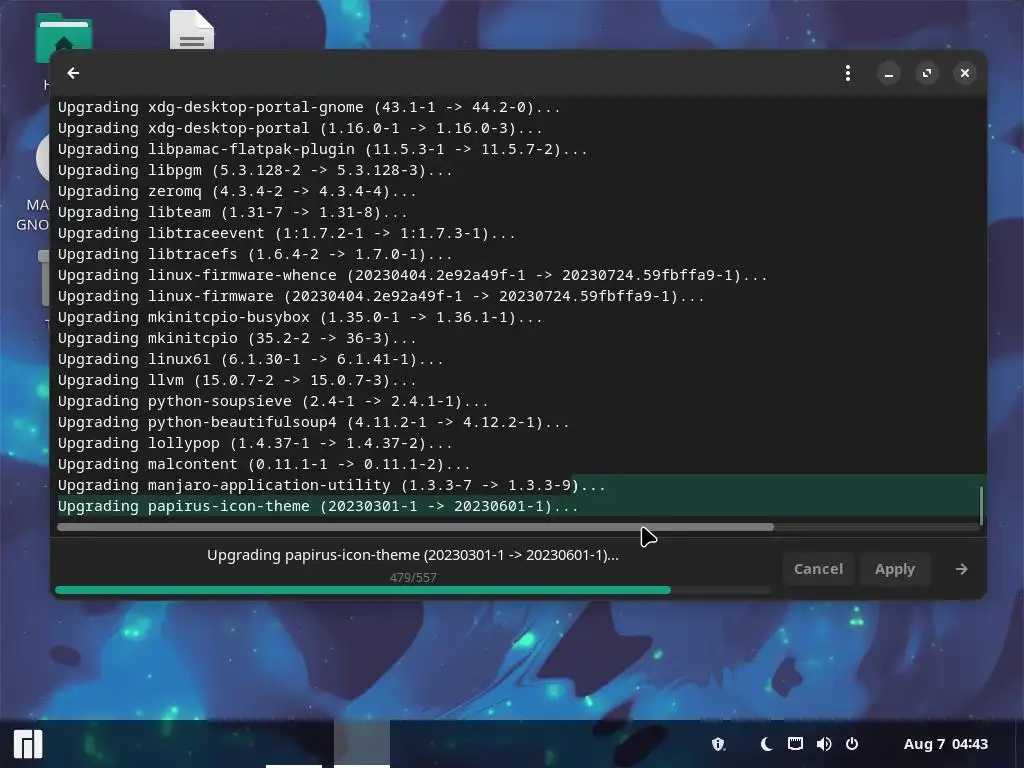This screenshot has width=1024, height=768.
Task: Click the 'Upgrading xdg-desktop-portal-gnome' log line
Action: coord(309,107)
